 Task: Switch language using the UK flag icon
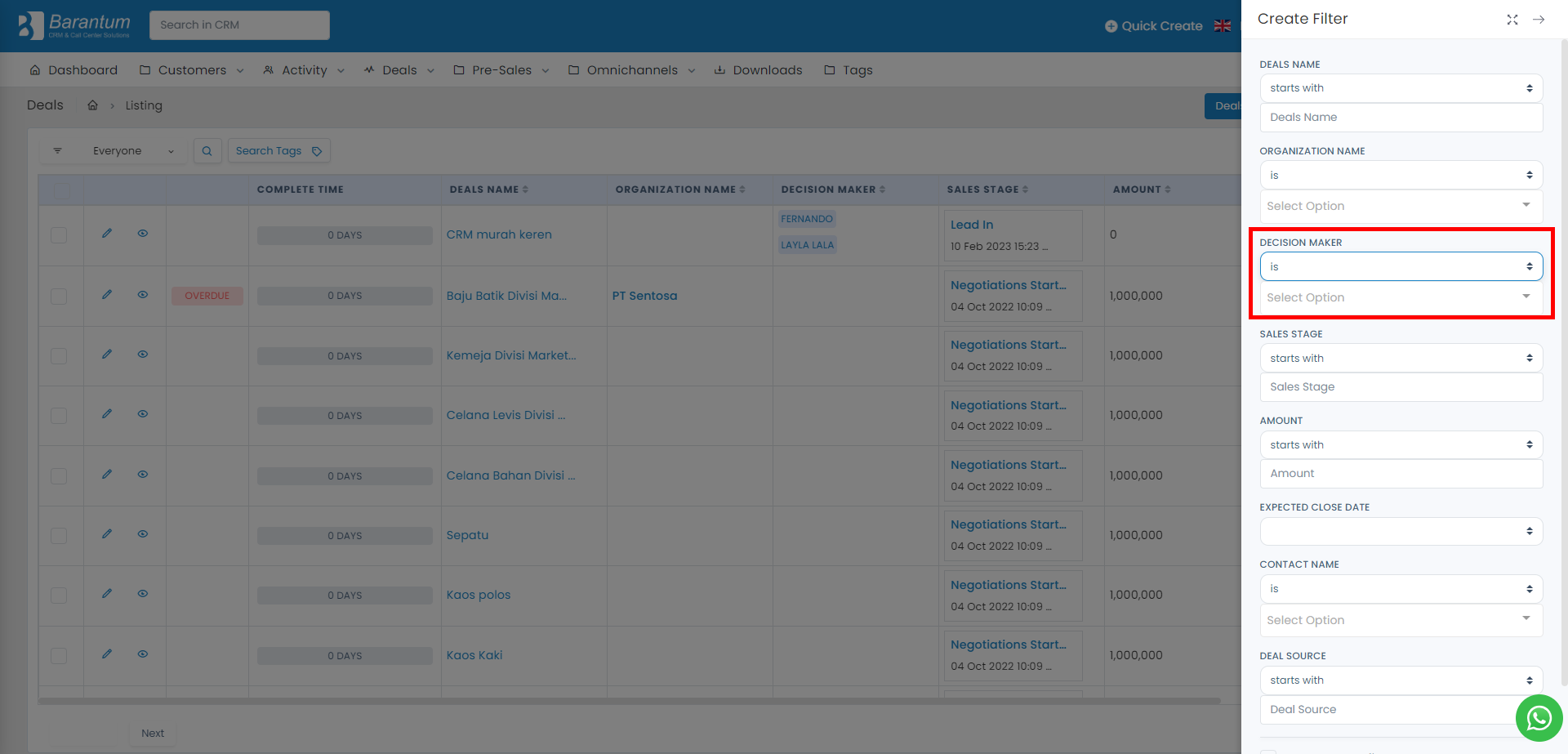click(1223, 26)
